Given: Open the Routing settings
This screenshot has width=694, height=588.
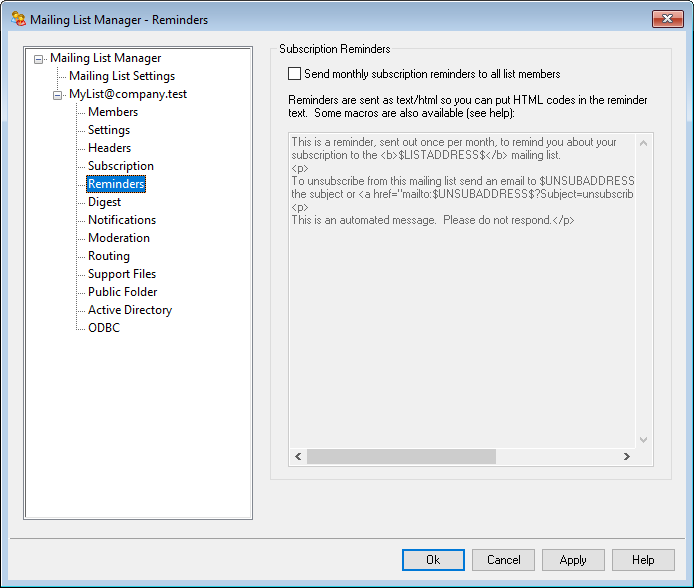Looking at the screenshot, I should tap(108, 256).
